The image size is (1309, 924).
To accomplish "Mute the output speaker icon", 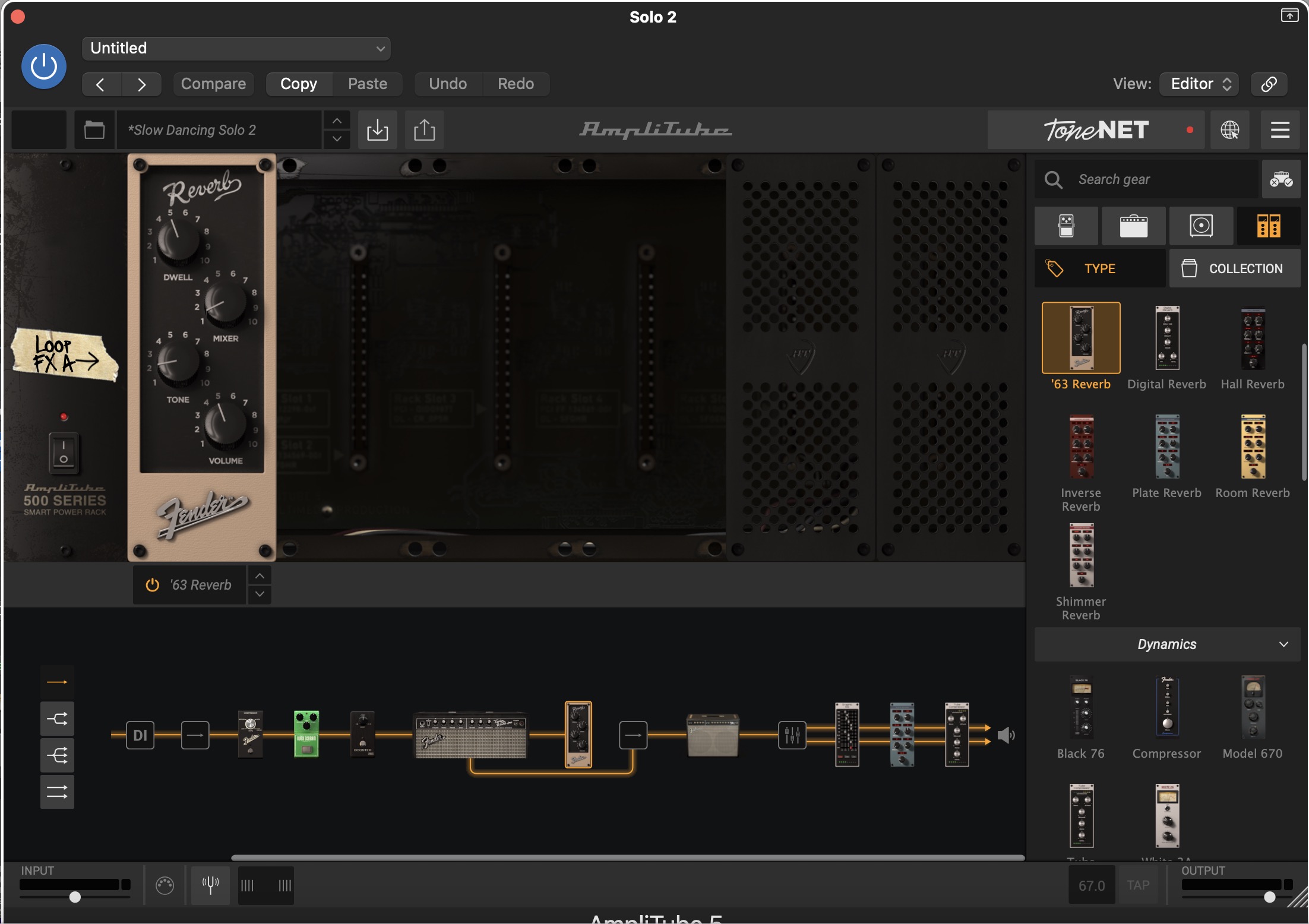I will click(1006, 735).
